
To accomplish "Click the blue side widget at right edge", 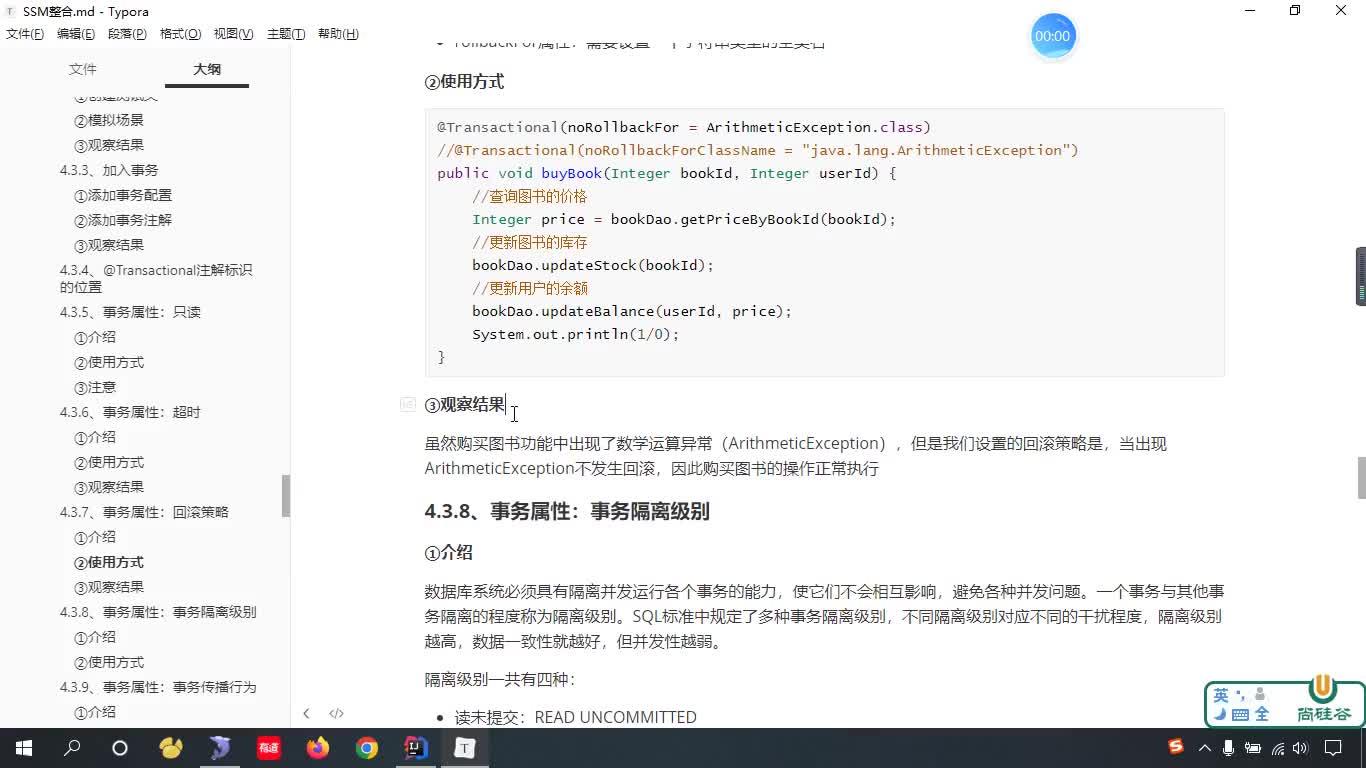I will (x=1361, y=276).
